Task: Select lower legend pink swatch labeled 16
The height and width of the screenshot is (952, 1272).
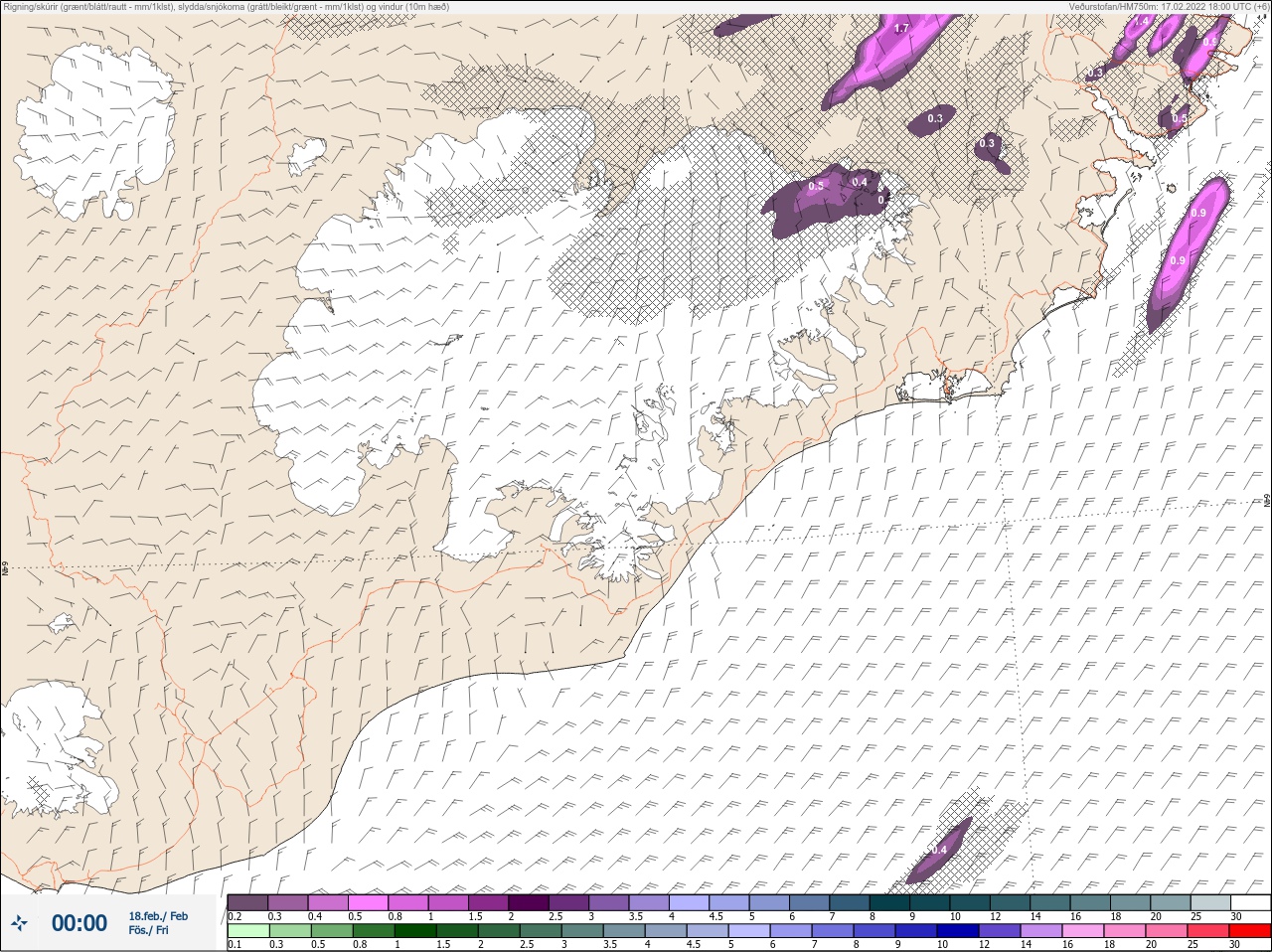Action: click(1082, 931)
